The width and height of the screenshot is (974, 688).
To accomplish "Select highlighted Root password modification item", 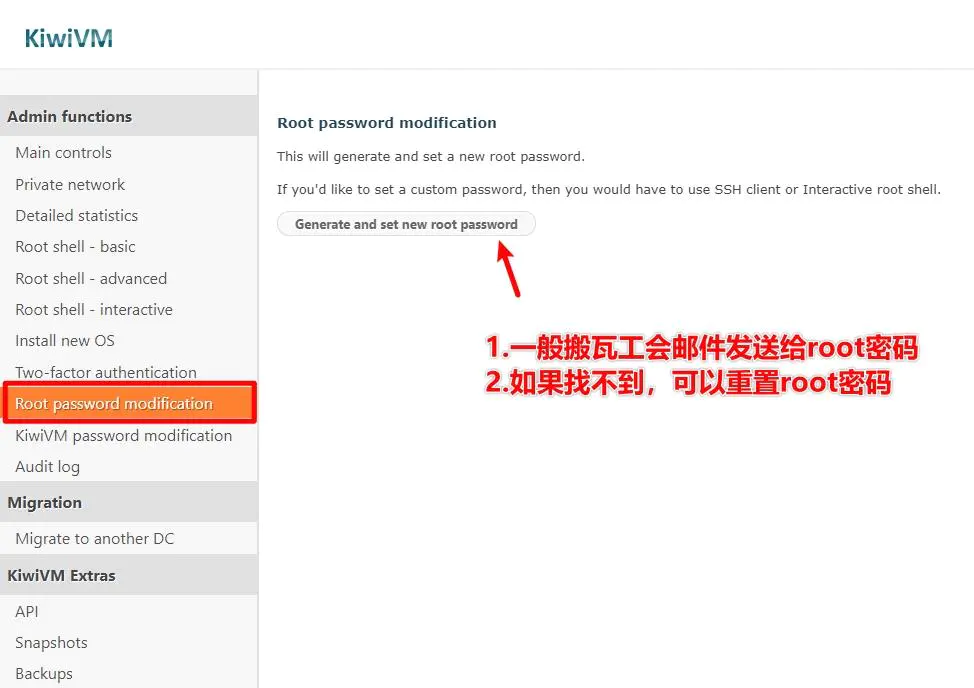I will 130,404.
